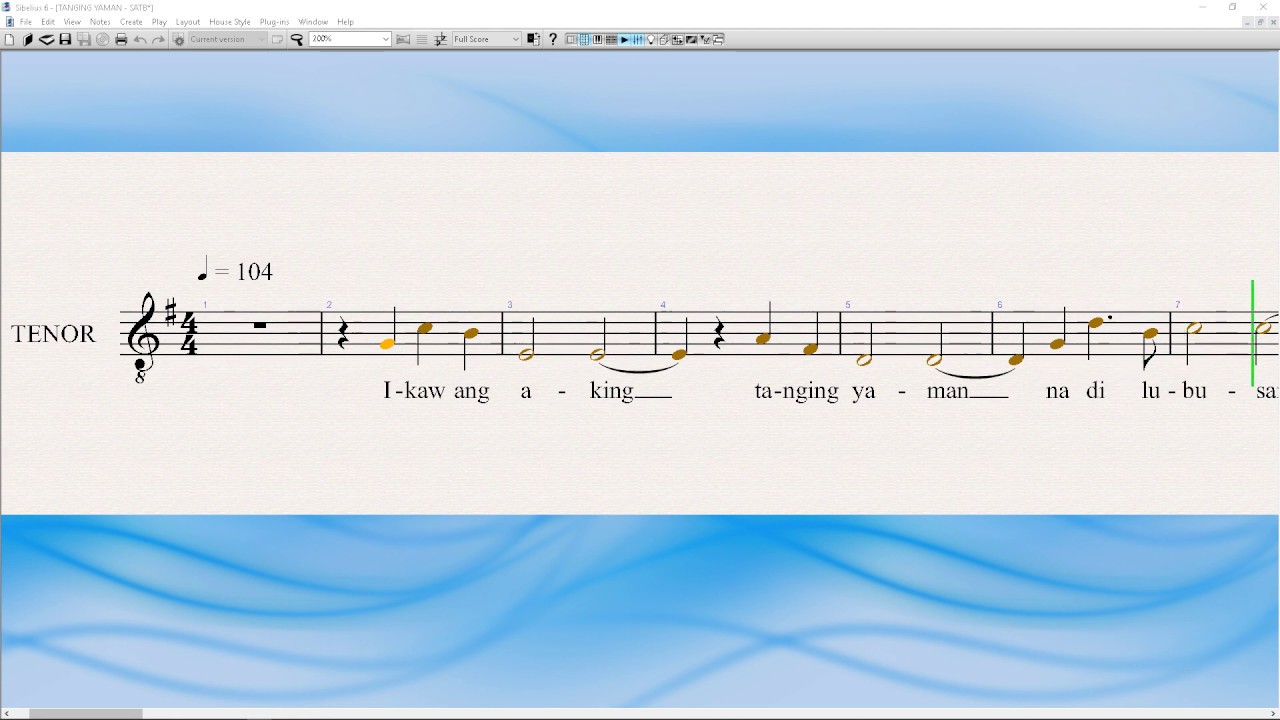Toggle the Navigator window
The width and height of the screenshot is (1280, 720).
[571, 39]
